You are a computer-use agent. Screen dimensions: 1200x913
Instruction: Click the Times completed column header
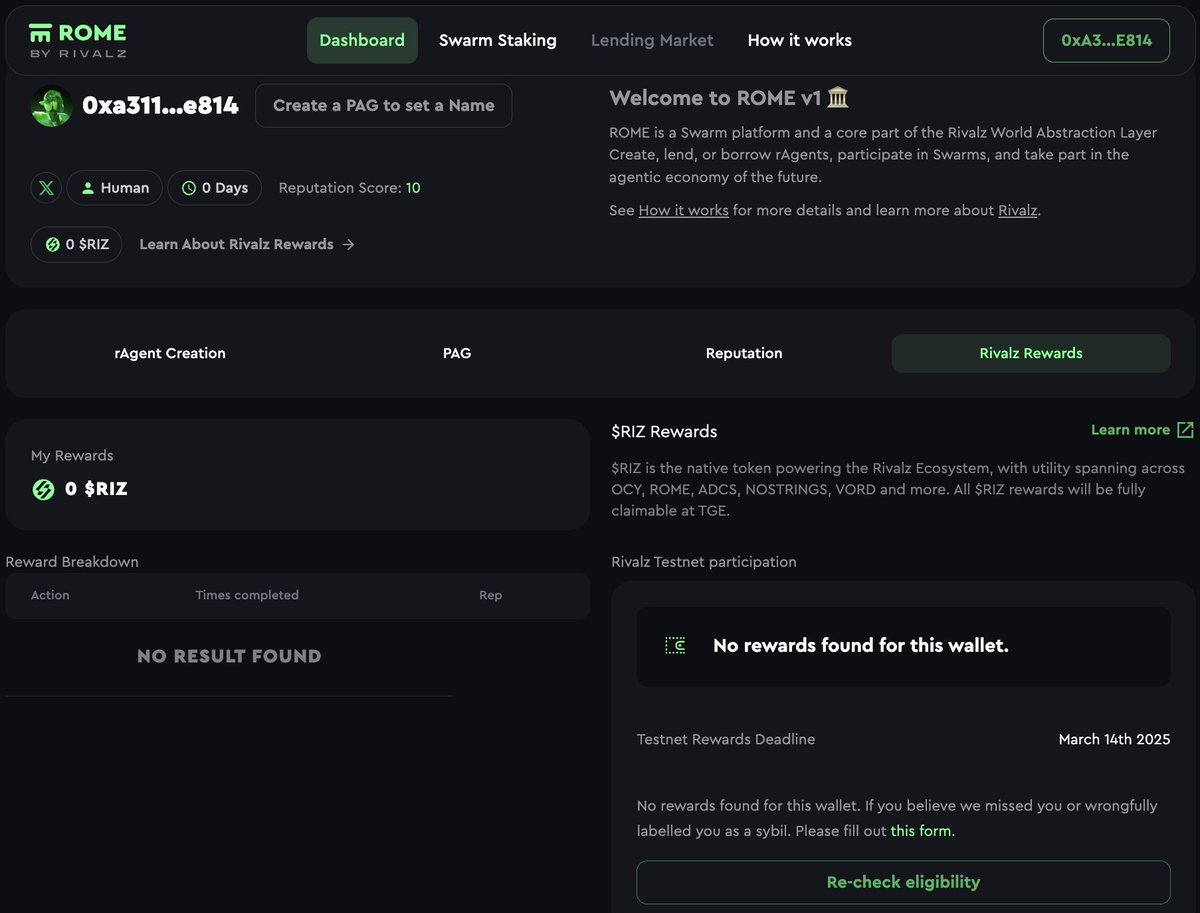click(247, 595)
